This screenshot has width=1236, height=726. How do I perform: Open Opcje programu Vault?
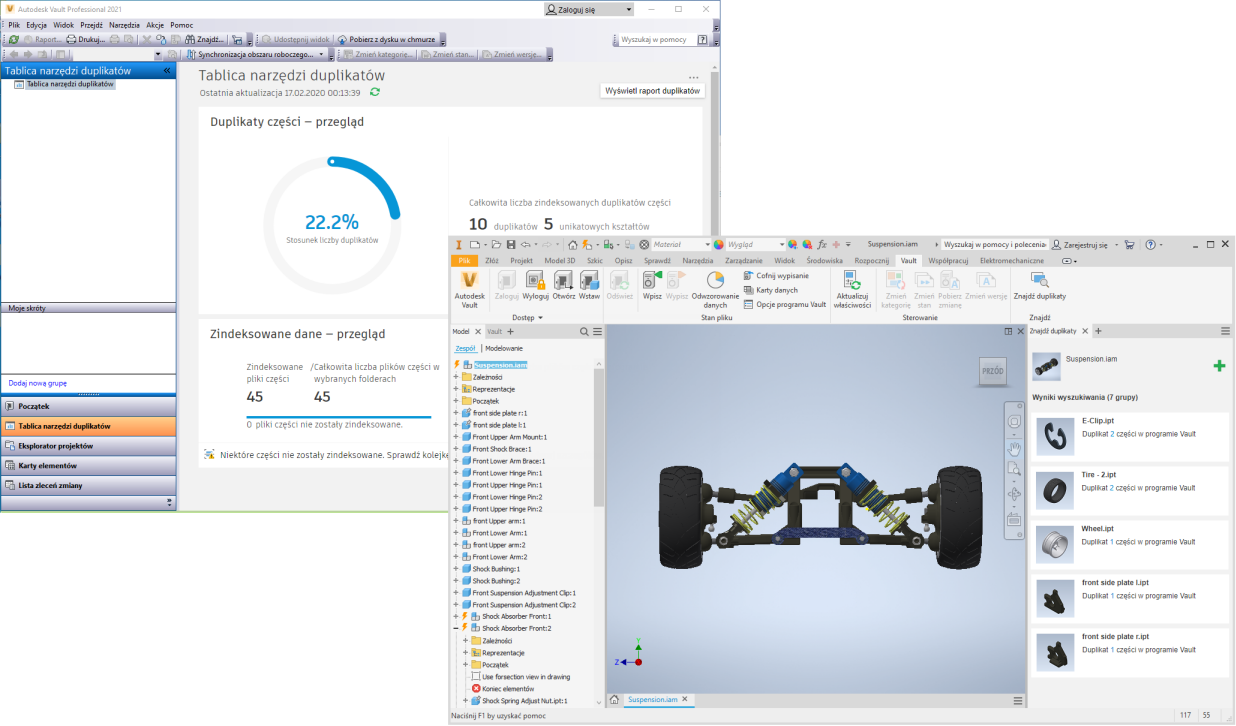click(x=784, y=304)
